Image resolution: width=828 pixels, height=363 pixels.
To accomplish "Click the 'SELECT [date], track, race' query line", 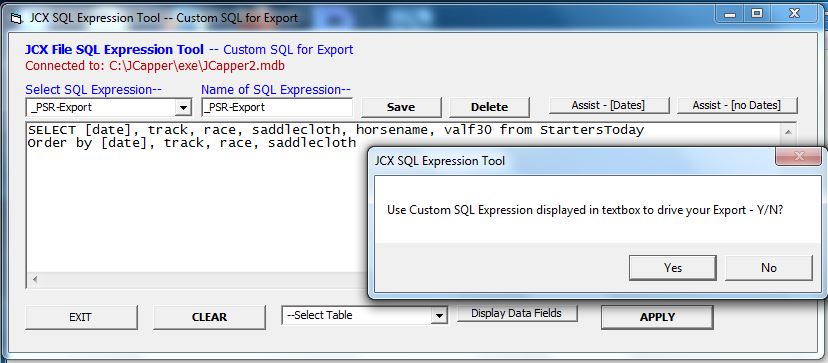I will pyautogui.click(x=336, y=130).
